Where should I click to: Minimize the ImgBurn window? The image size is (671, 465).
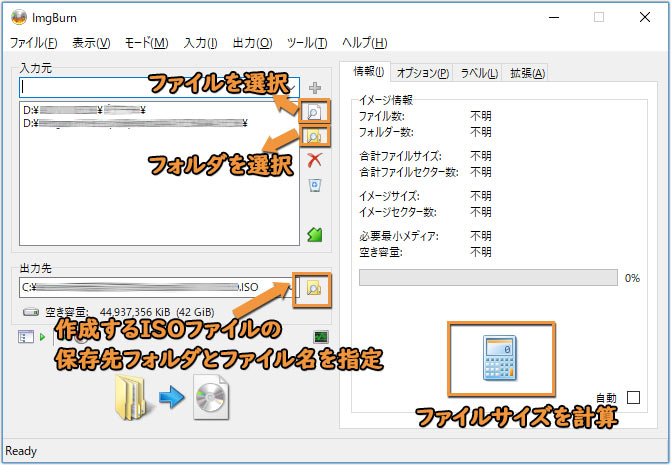point(554,18)
